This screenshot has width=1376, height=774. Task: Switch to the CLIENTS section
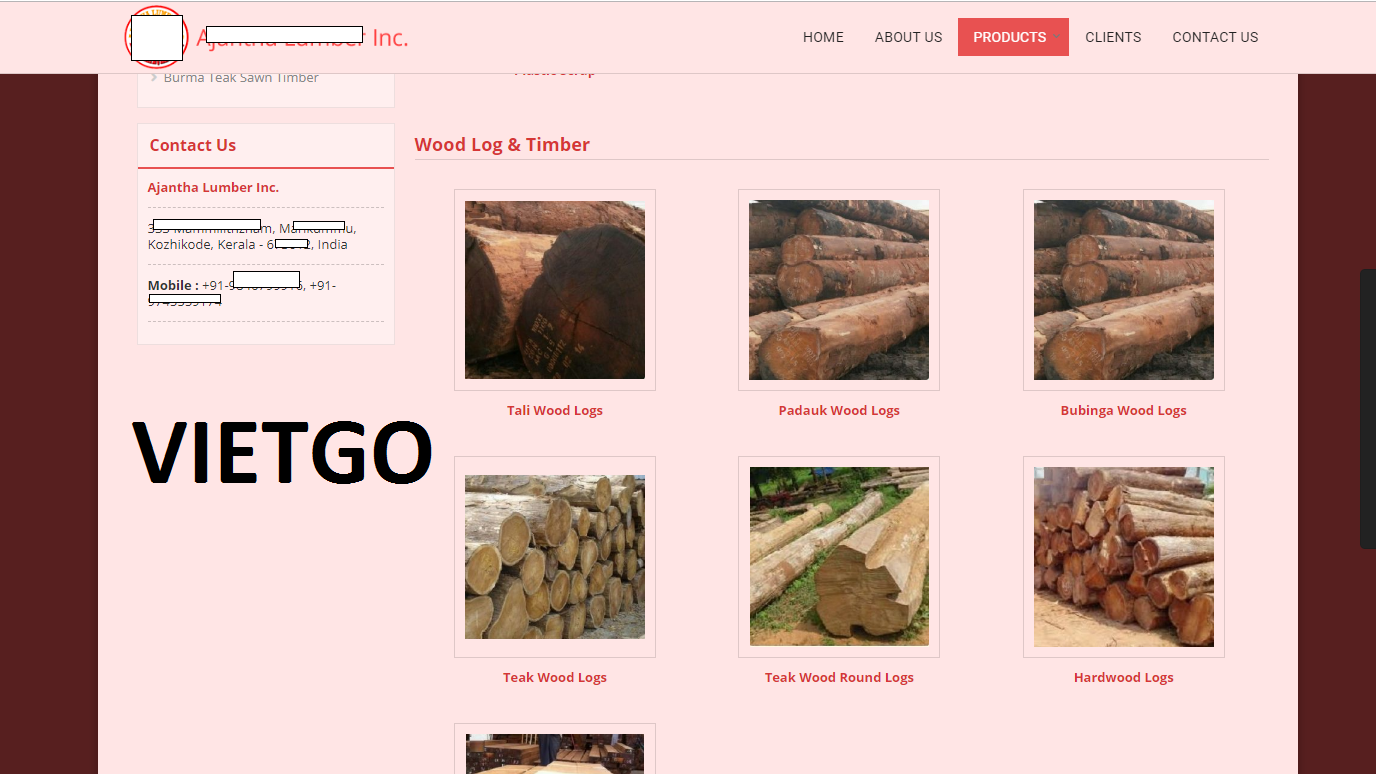(1113, 37)
